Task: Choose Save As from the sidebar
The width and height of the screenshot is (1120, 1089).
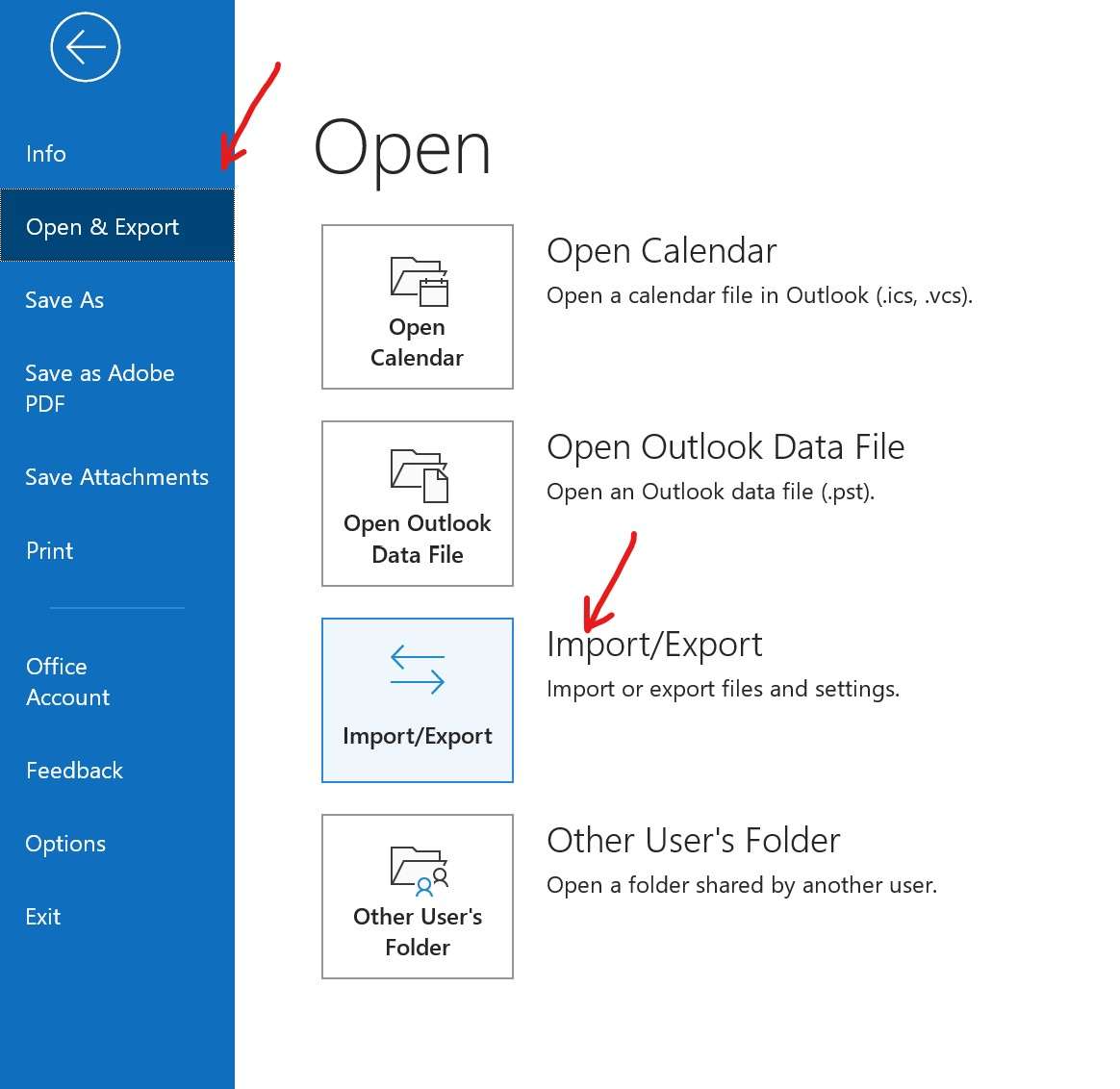Action: [x=64, y=300]
